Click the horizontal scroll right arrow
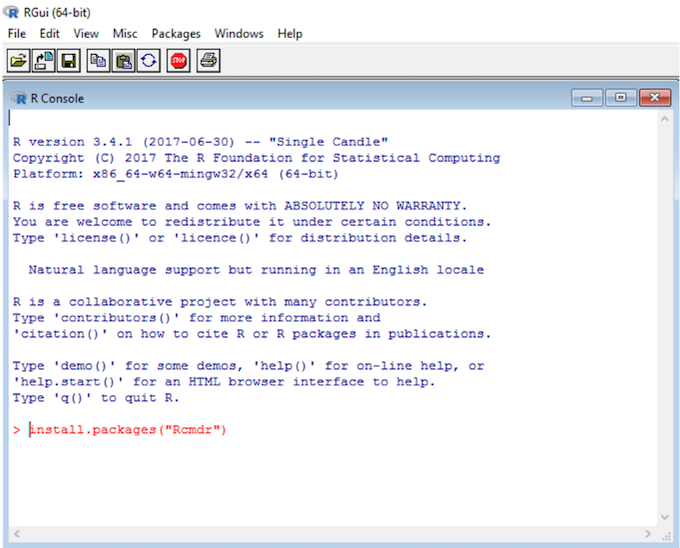The image size is (680, 548). pyautogui.click(x=648, y=533)
